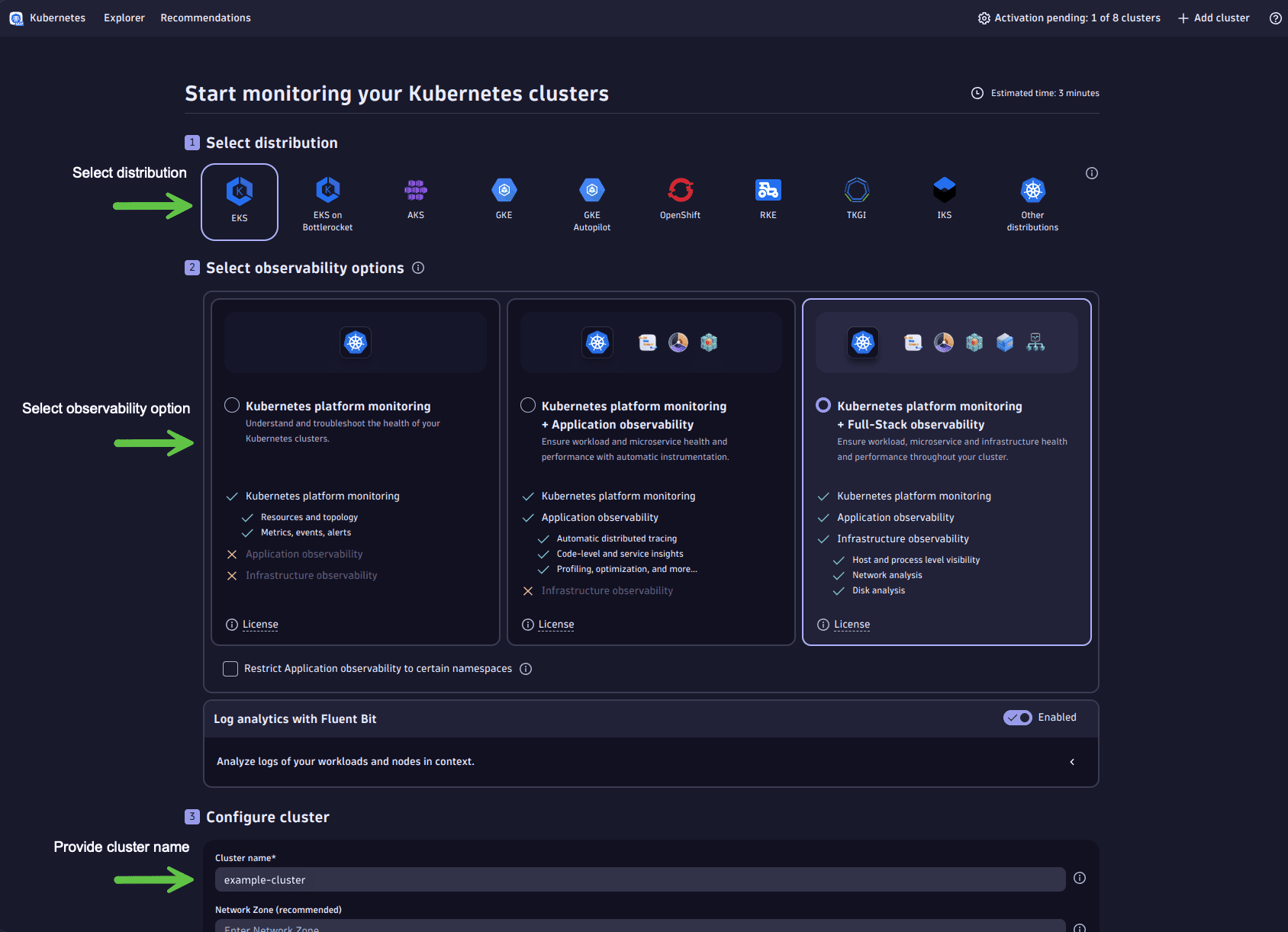Screen dimensions: 1288x932
Task: Click the activation pending gear icon
Action: pyautogui.click(x=984, y=18)
